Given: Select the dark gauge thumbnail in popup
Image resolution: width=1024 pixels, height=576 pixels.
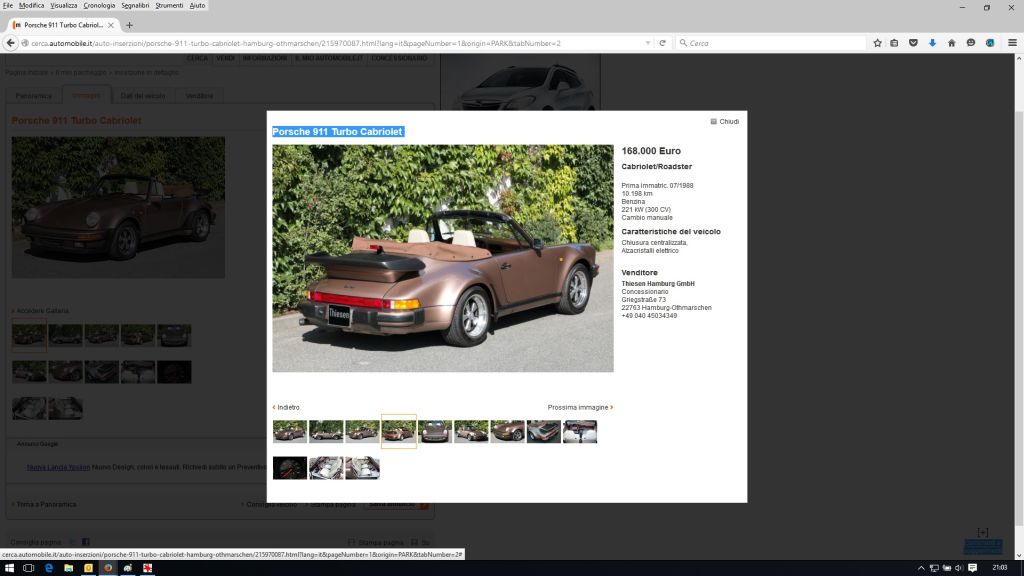Looking at the screenshot, I should (289, 468).
